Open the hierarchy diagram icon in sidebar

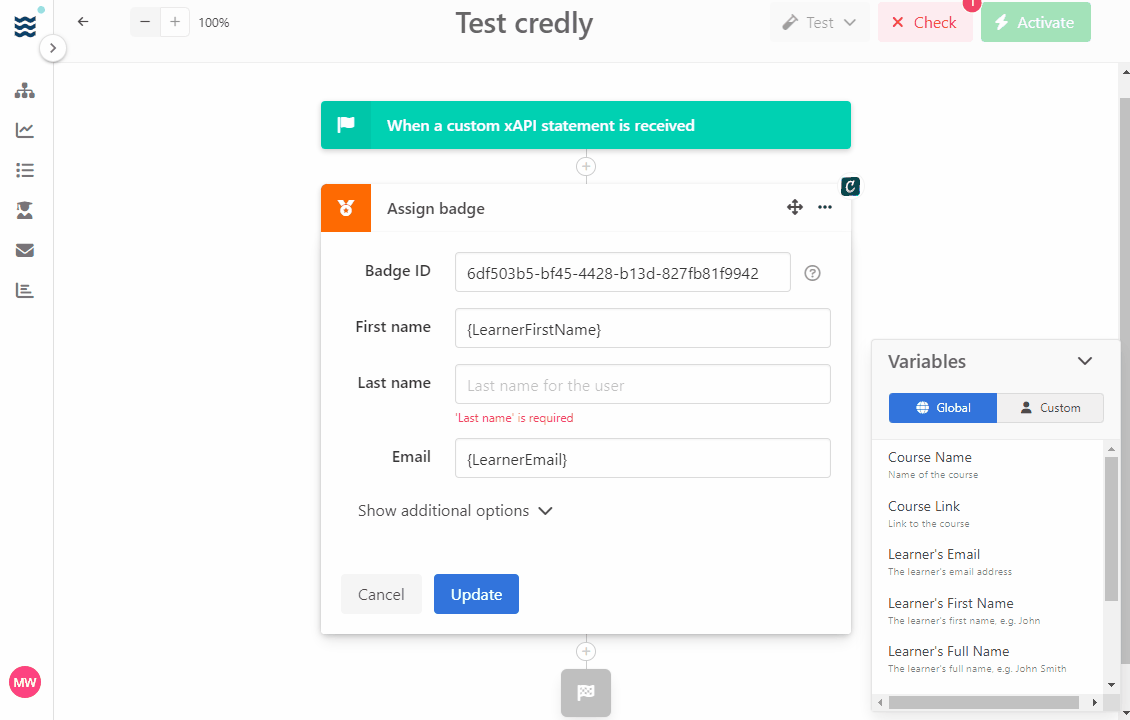pyautogui.click(x=25, y=90)
